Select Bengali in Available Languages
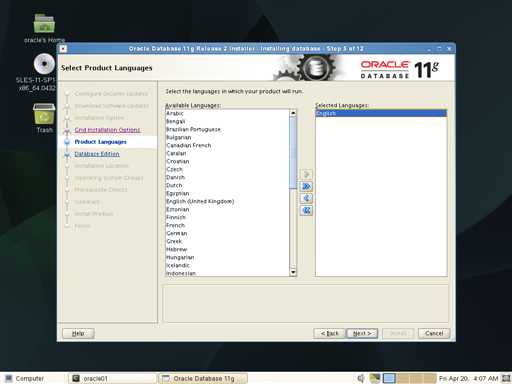The width and height of the screenshot is (512, 384). [228, 121]
